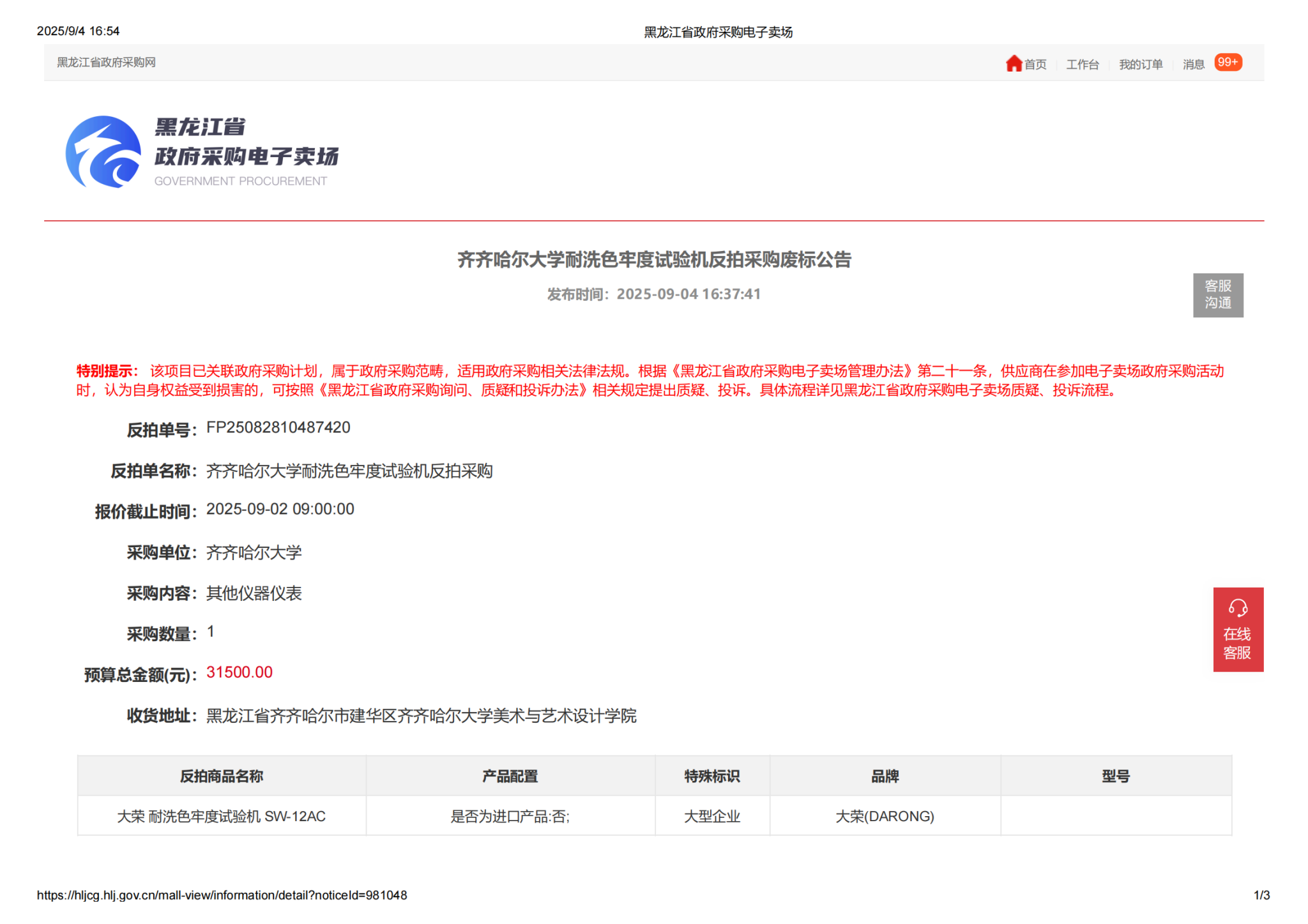The width and height of the screenshot is (1308, 924).
Task: Open the 消息 messages link
Action: (x=1193, y=64)
